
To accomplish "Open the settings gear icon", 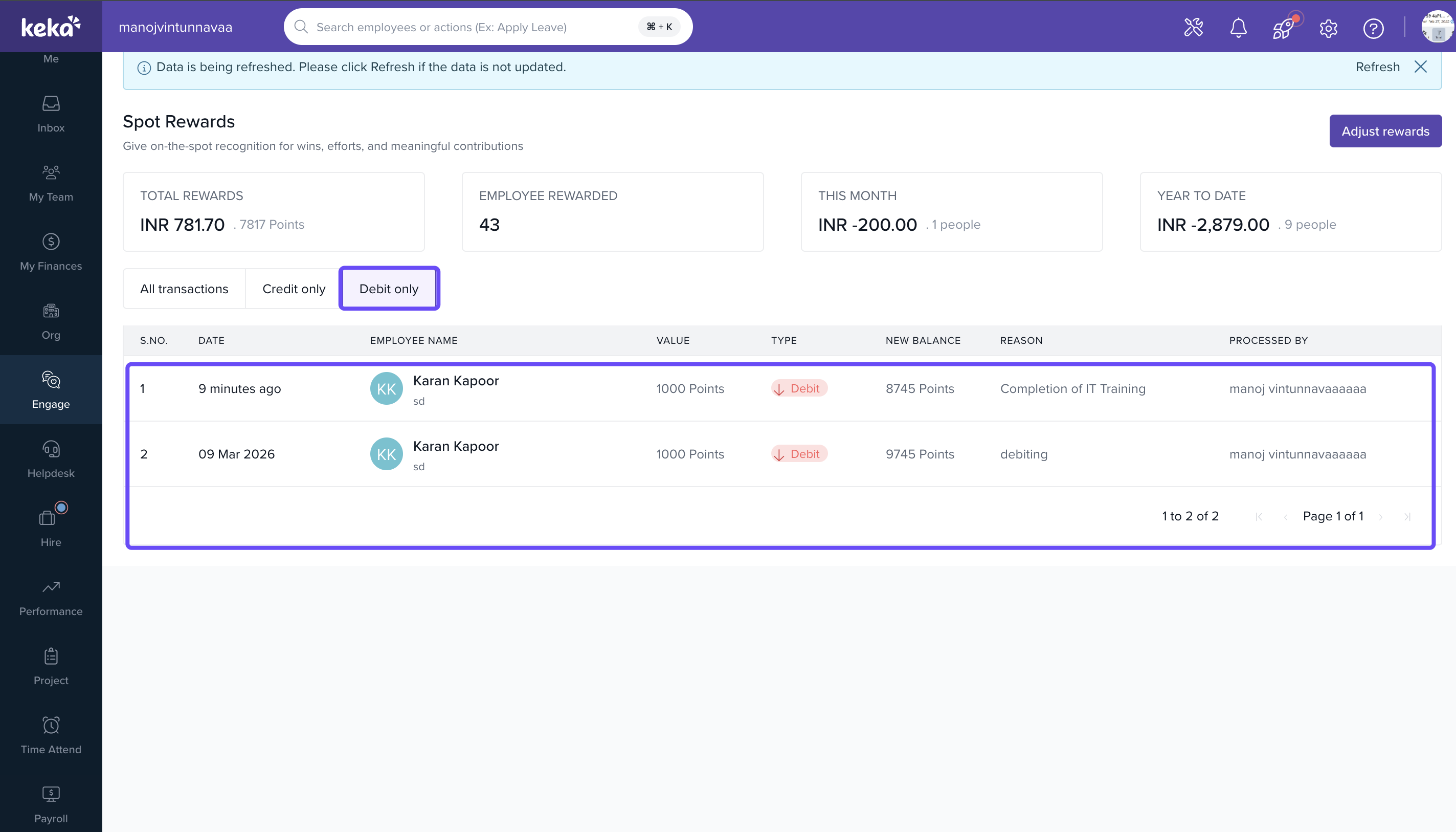I will coord(1328,28).
